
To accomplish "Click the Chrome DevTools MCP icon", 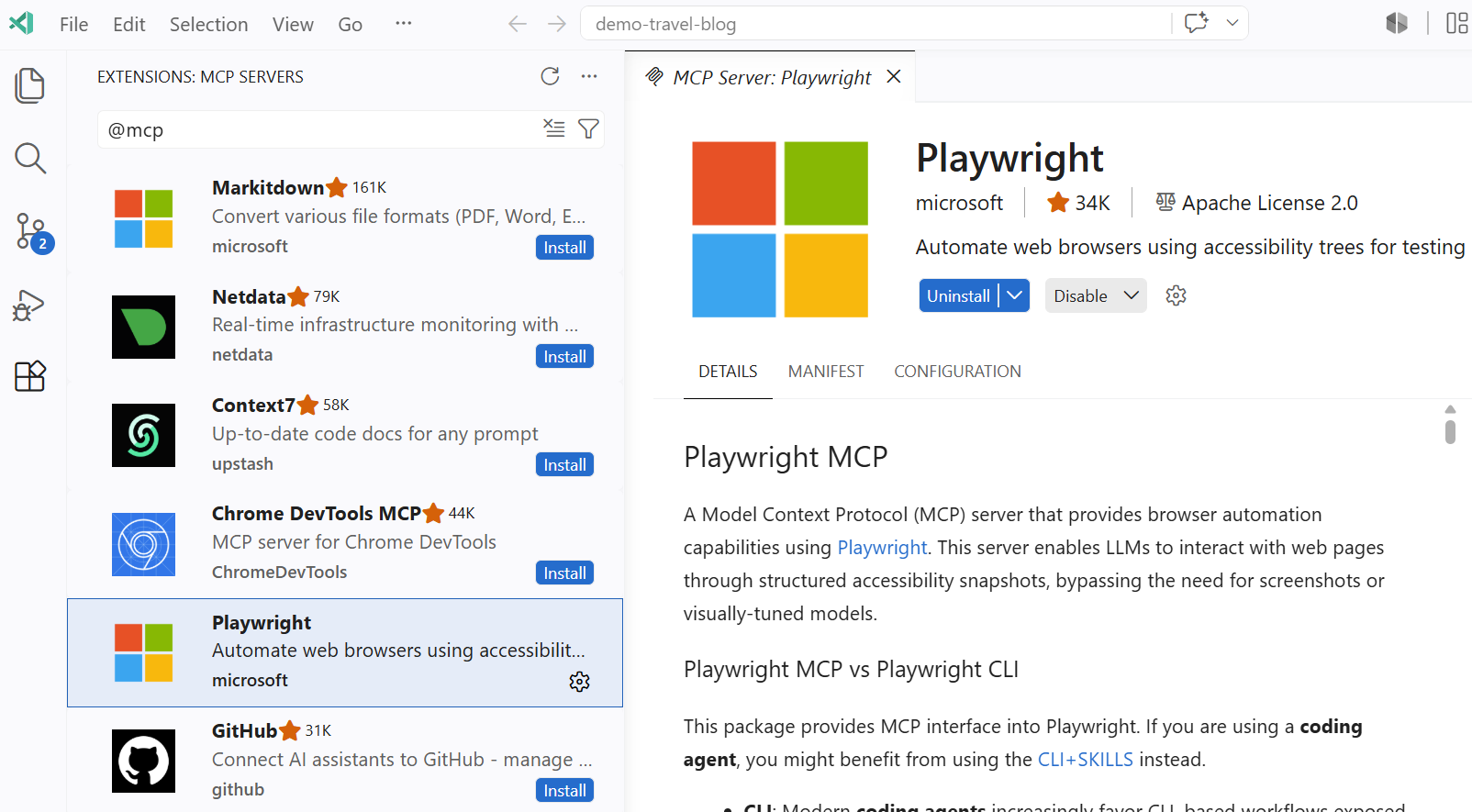I will [143, 544].
